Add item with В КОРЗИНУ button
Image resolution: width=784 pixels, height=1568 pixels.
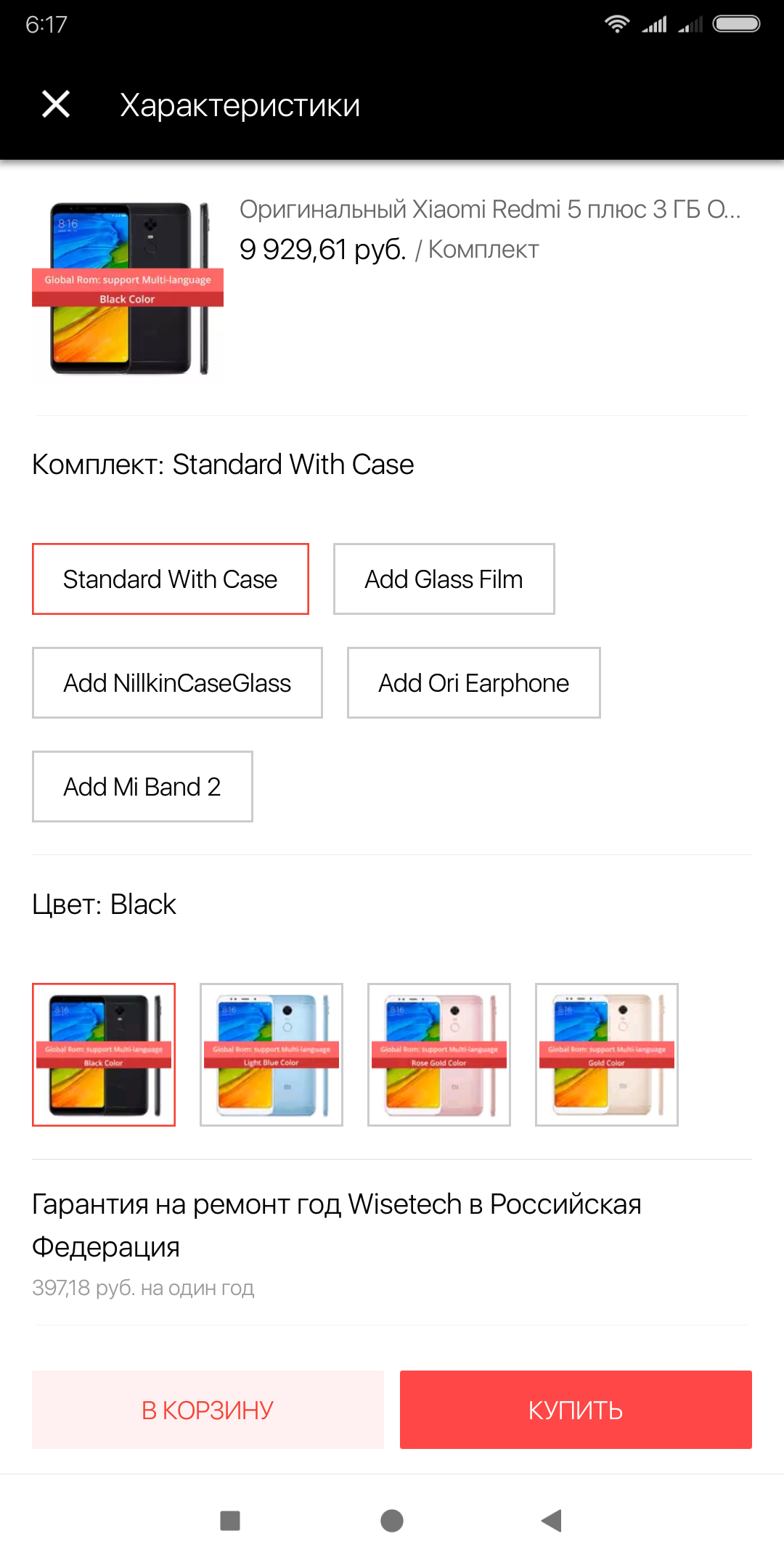208,1410
